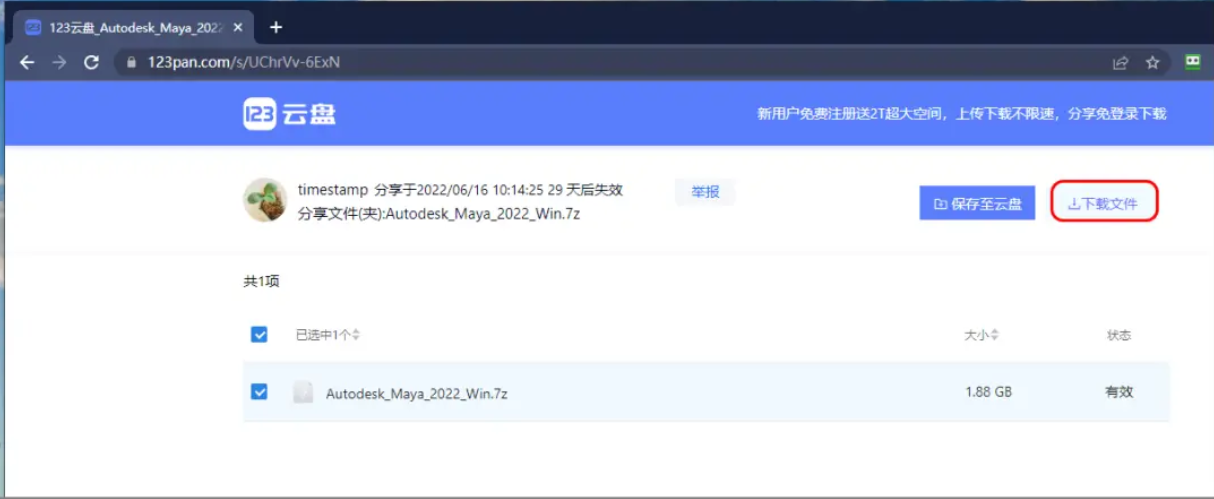The height and width of the screenshot is (499, 1214).
Task: Click the 分享文件(夹) file name line
Action: click(x=439, y=213)
